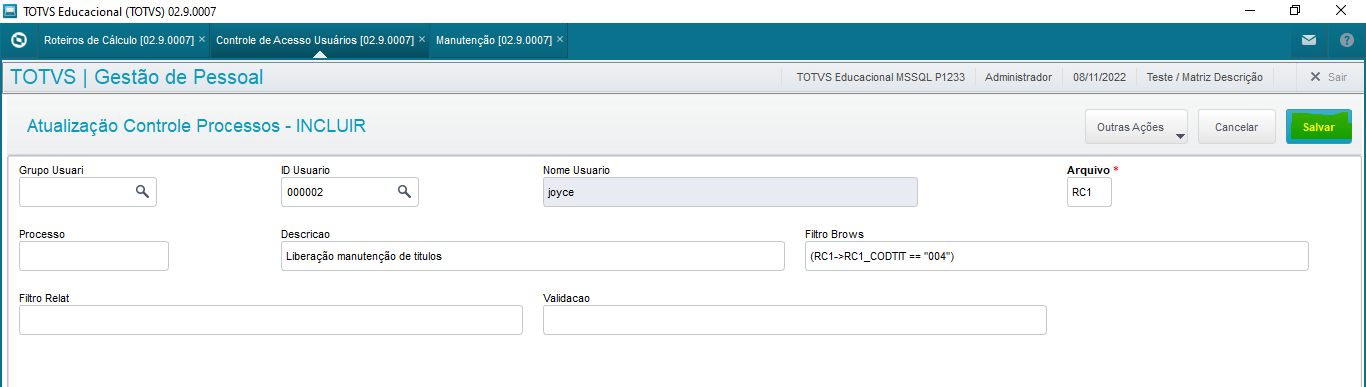This screenshot has width=1366, height=387.
Task: Click magnifier lookup in Grupo Usuari field
Action: coord(143,191)
